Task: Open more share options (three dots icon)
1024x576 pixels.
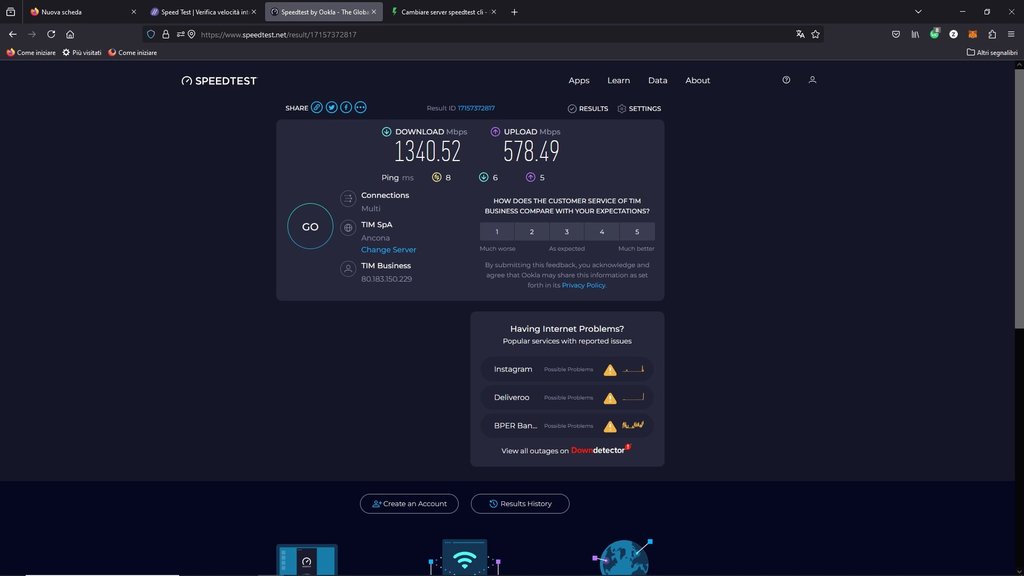Action: (361, 108)
